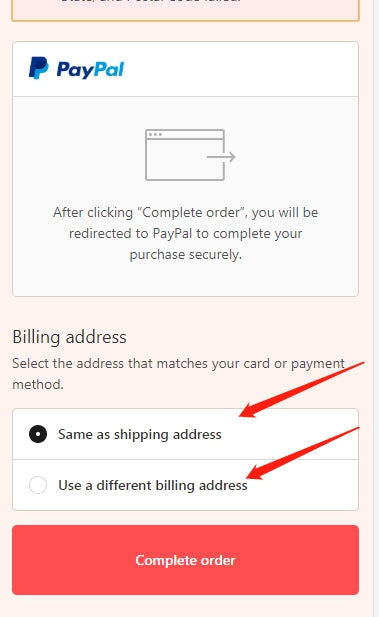This screenshot has width=379, height=617.
Task: Click the gray PayPal redirect info panel background
Action: tap(185, 196)
